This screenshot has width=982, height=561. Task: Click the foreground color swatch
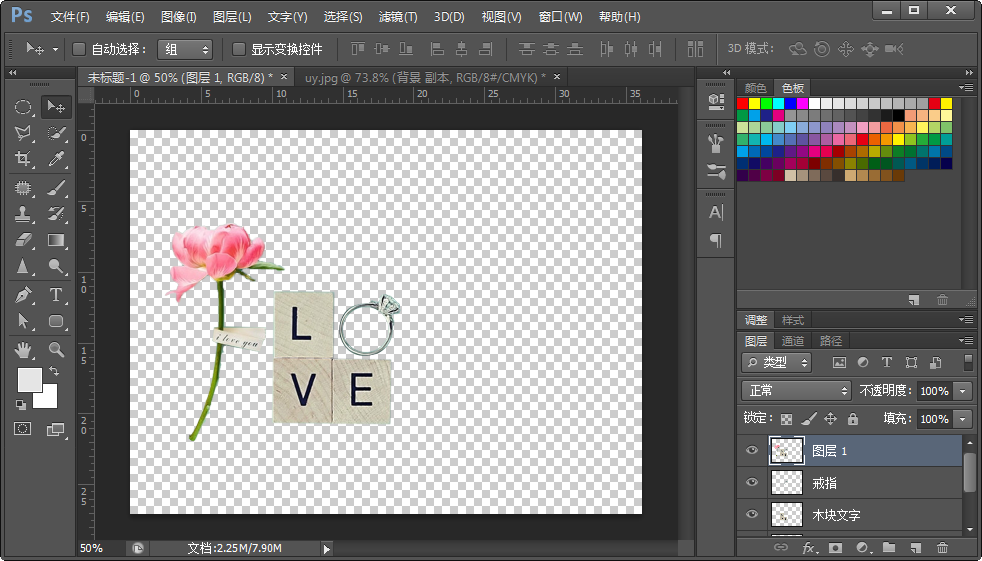pyautogui.click(x=29, y=380)
